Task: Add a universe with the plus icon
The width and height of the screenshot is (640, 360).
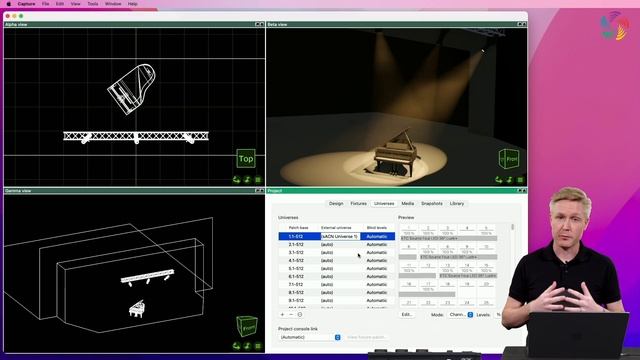Action: (282, 314)
